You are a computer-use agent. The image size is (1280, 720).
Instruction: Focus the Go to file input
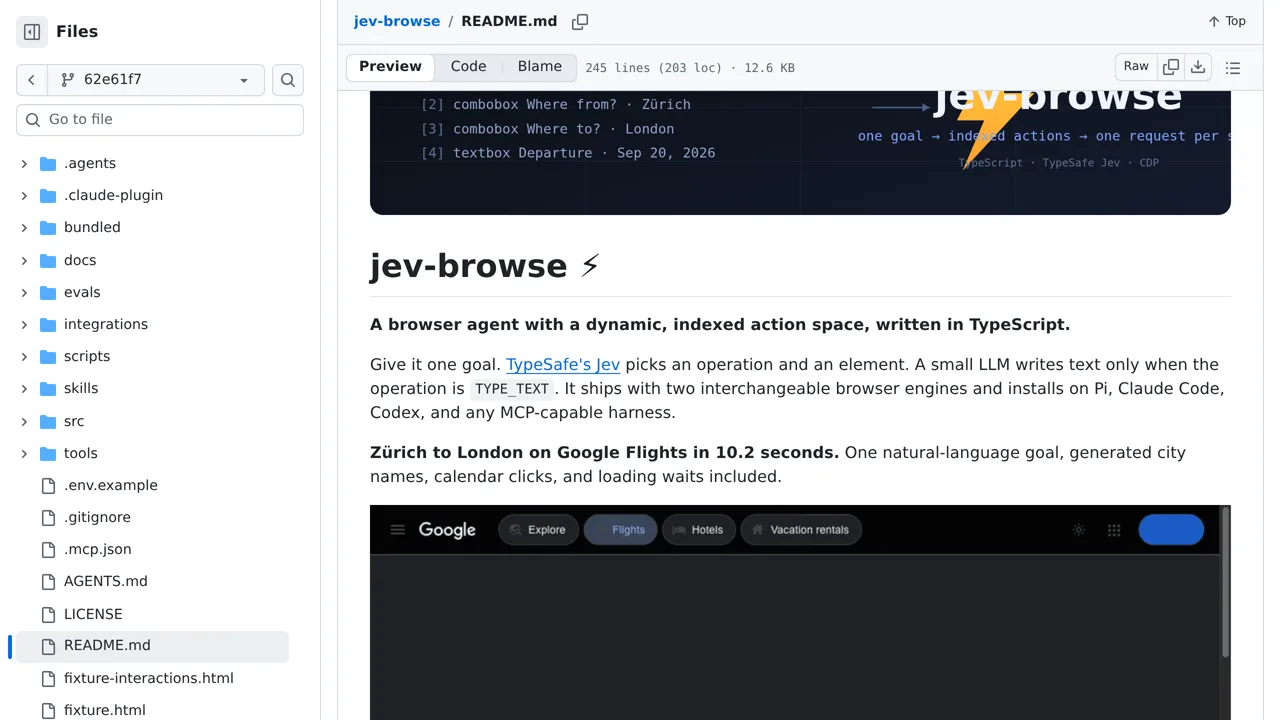(x=160, y=119)
